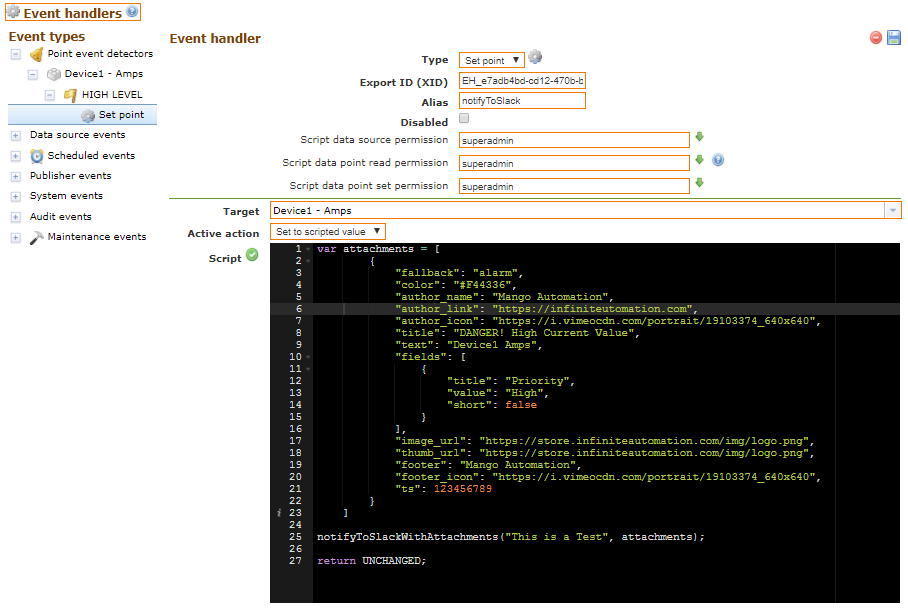This screenshot has width=908, height=608.
Task: Open the Type dropdown showing Set point
Action: tap(492, 60)
